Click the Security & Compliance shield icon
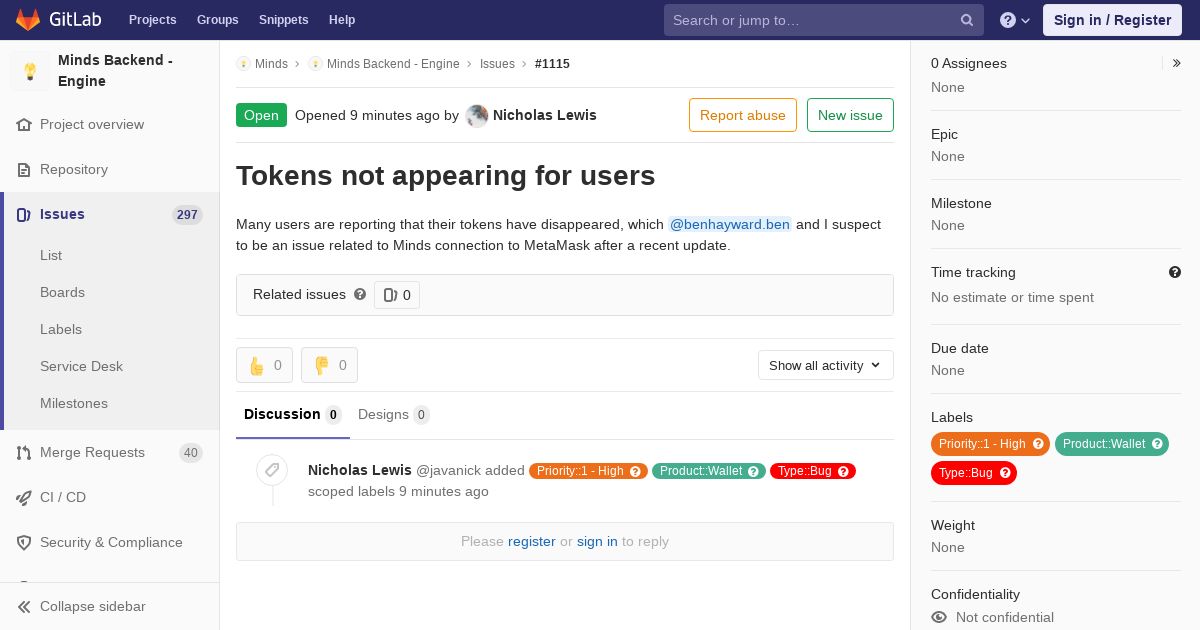 (x=24, y=543)
